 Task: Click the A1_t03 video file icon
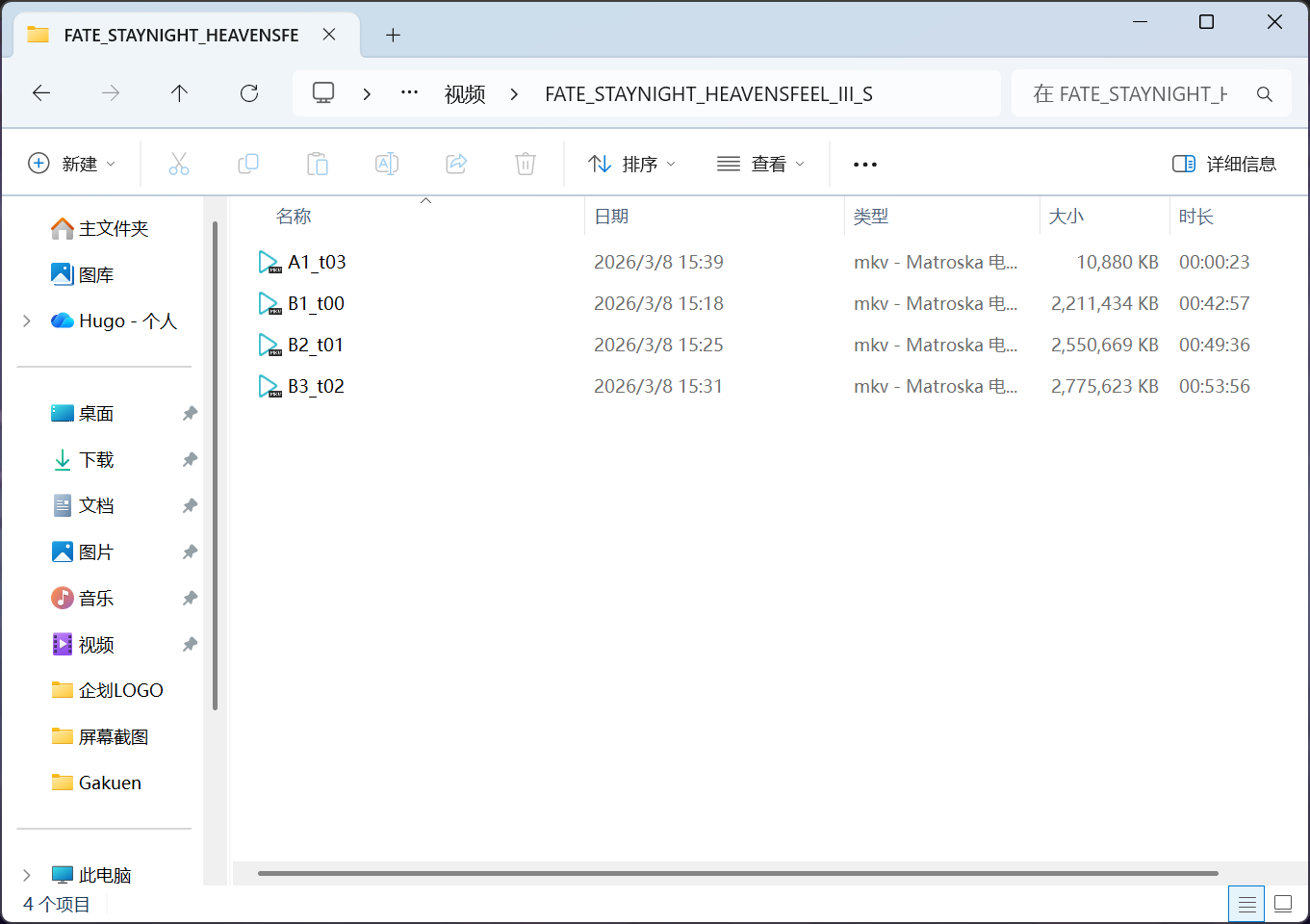pyautogui.click(x=270, y=262)
